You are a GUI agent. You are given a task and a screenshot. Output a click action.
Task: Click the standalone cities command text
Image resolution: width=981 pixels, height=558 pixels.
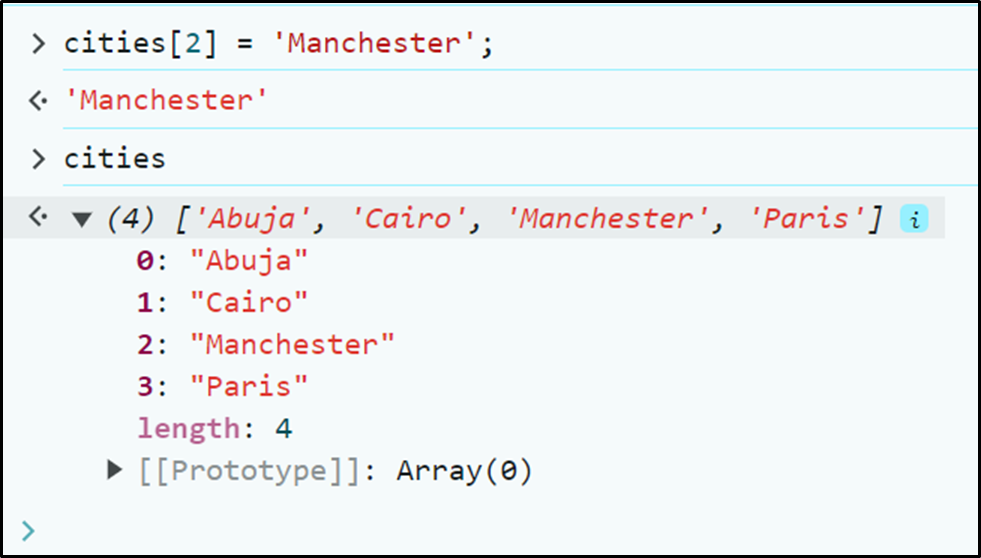pos(115,158)
